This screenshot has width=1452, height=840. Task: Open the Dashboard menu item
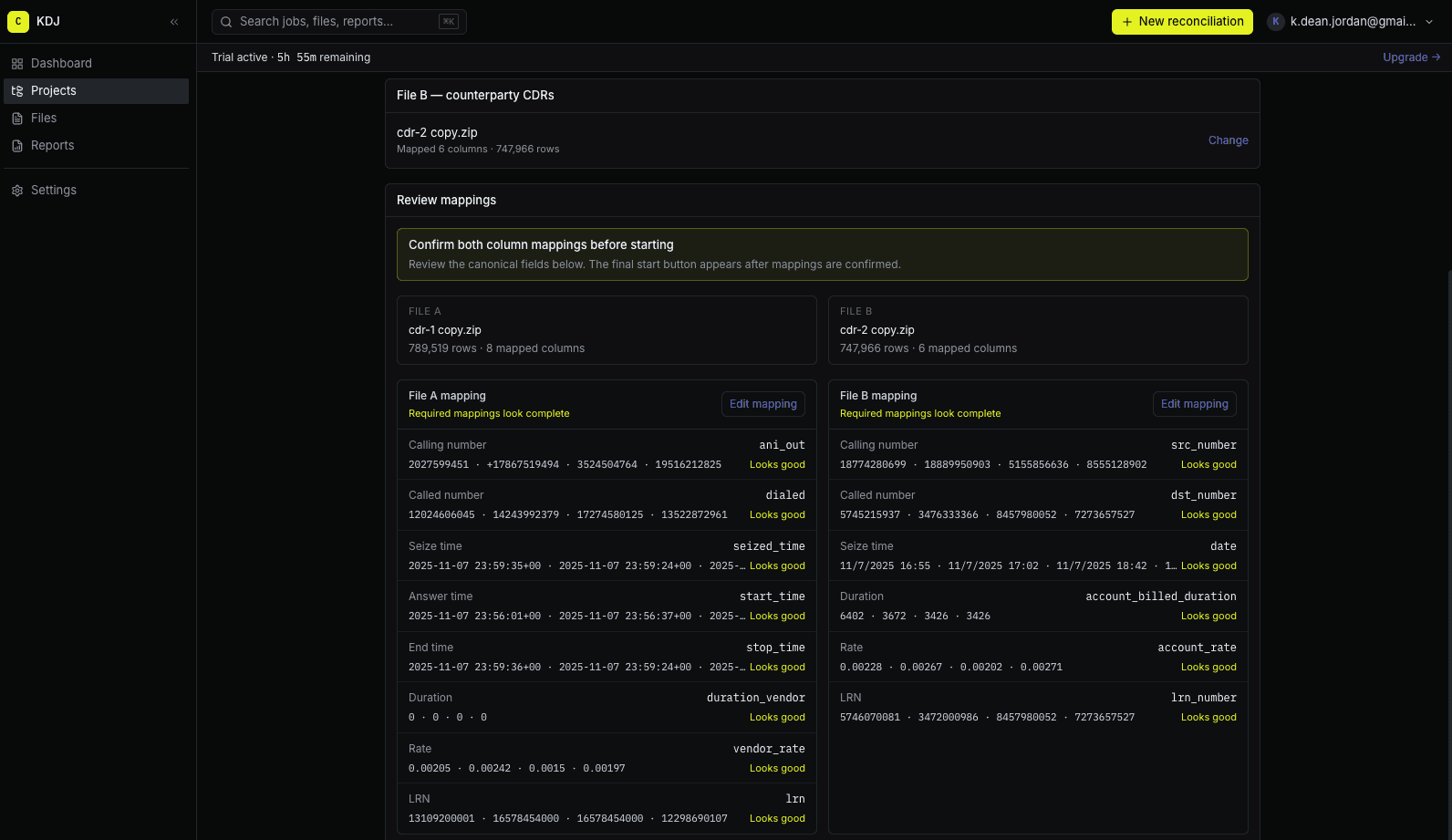96,63
